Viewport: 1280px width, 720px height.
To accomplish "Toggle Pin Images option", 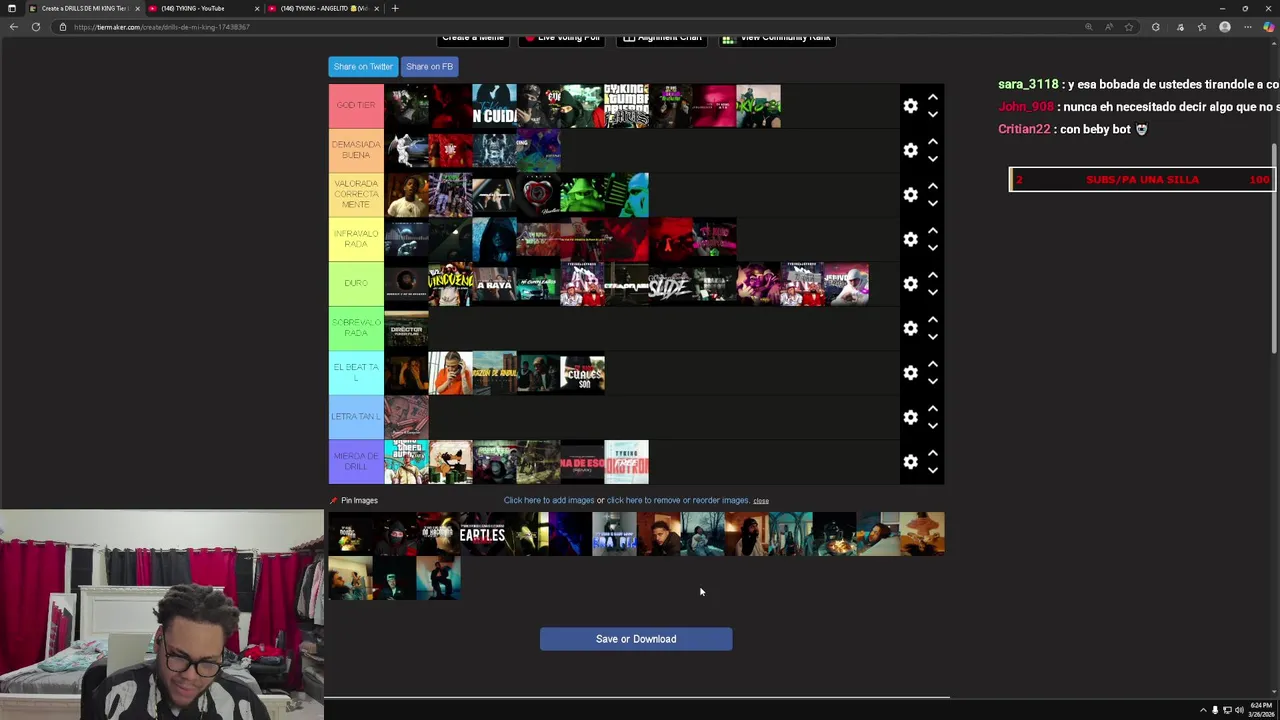I will (354, 500).
